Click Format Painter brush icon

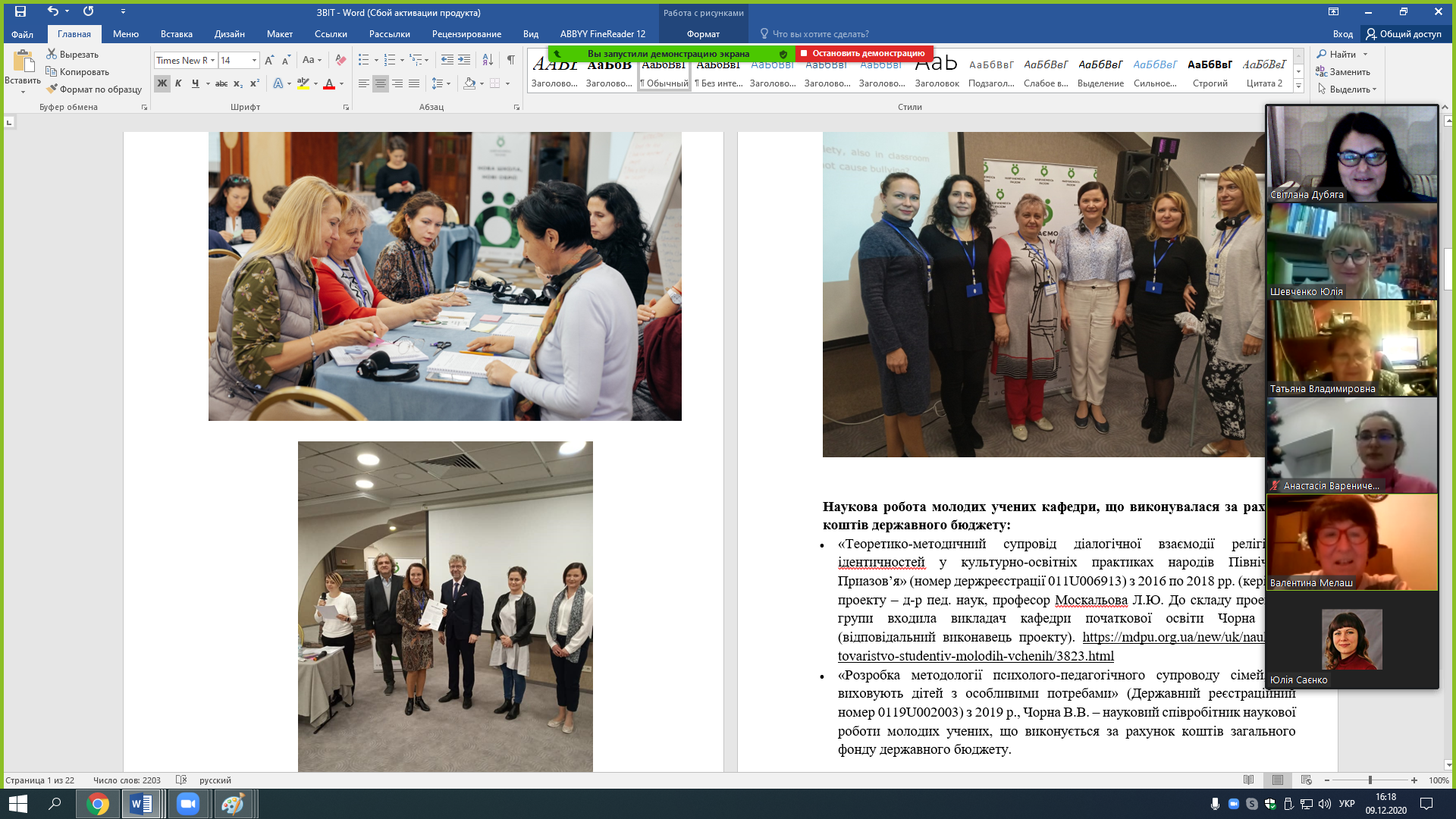[52, 89]
